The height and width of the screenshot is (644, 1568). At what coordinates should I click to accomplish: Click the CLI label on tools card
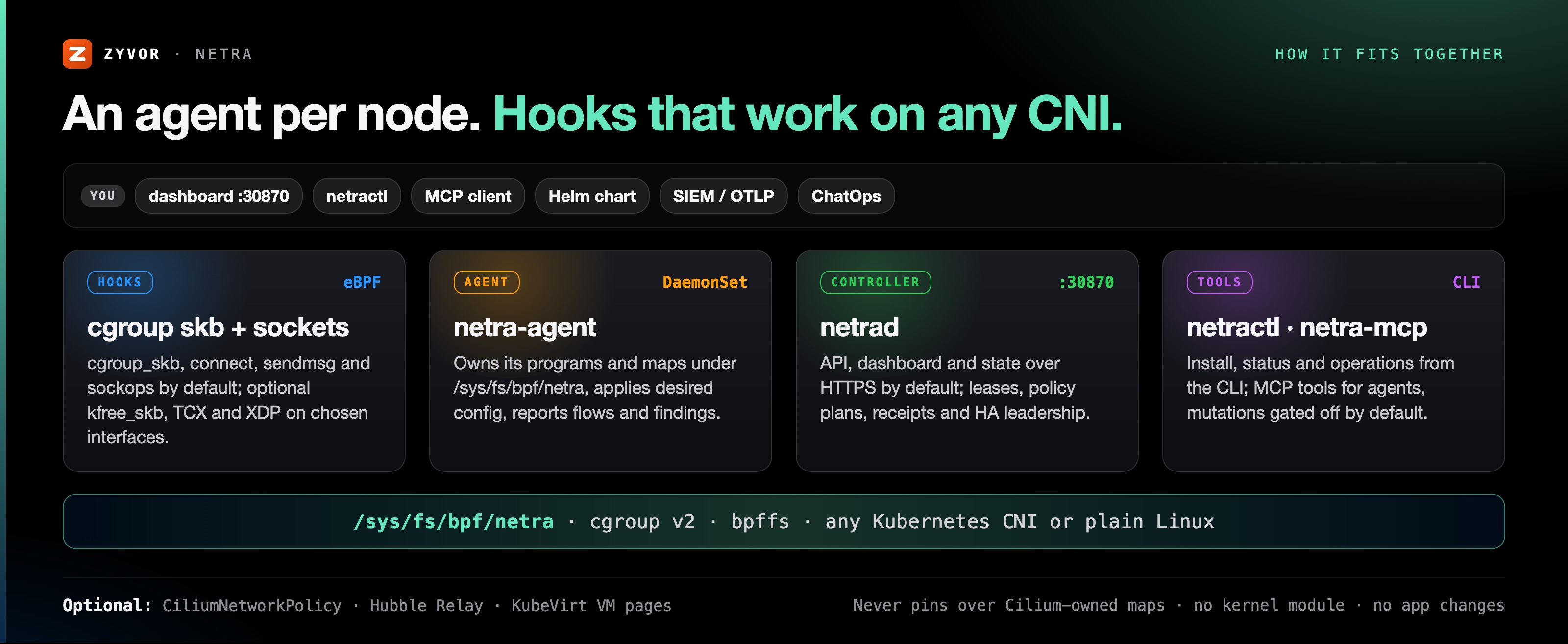[1467, 282]
